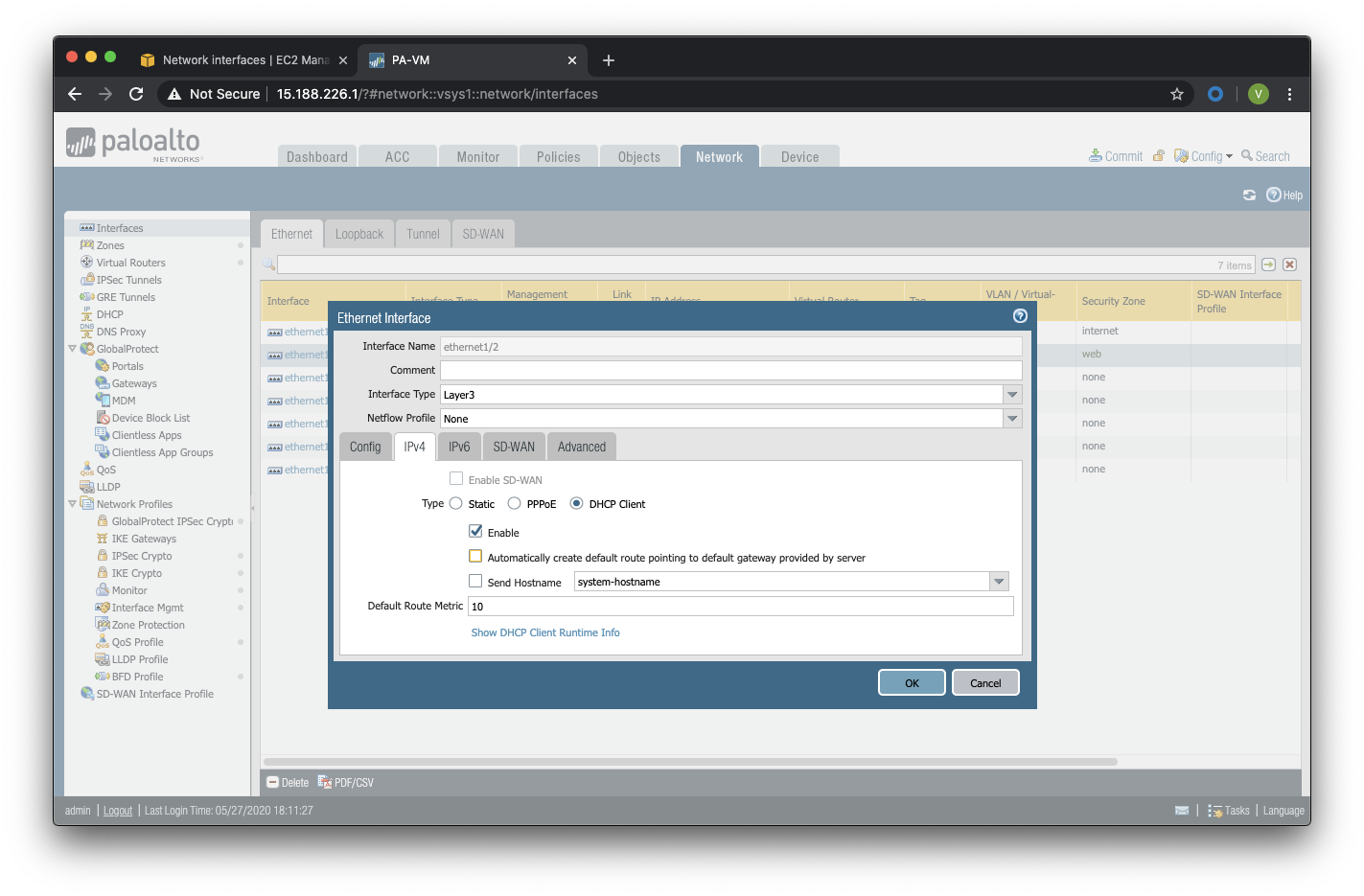Open IKE Gateways under Network Profiles
This screenshot has height=896, width=1364.
[144, 539]
